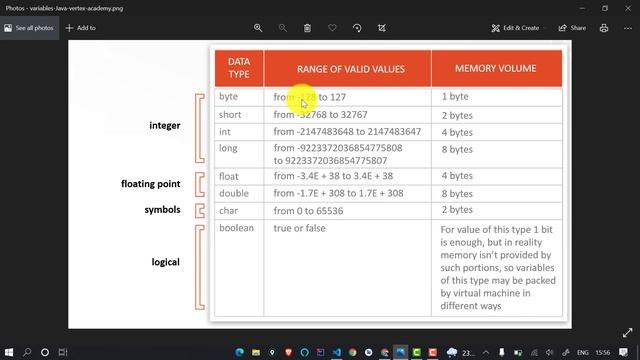Open taskbar Search magnifier

click(x=27, y=352)
